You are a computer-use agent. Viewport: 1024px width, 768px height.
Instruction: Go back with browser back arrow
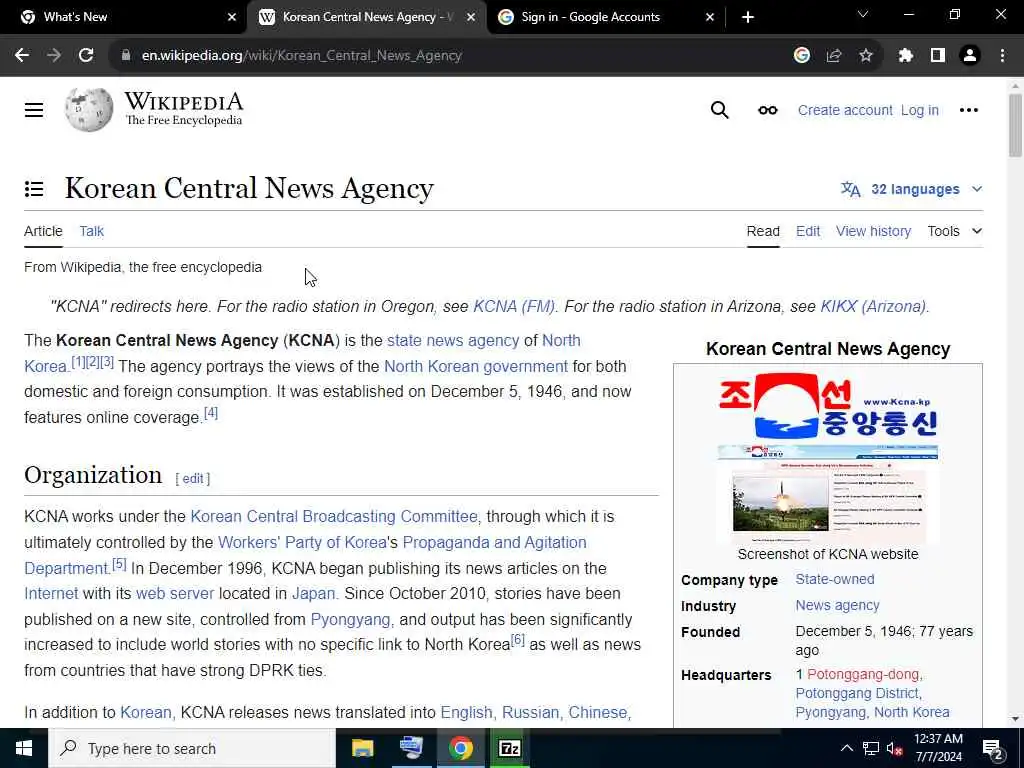pyautogui.click(x=22, y=56)
